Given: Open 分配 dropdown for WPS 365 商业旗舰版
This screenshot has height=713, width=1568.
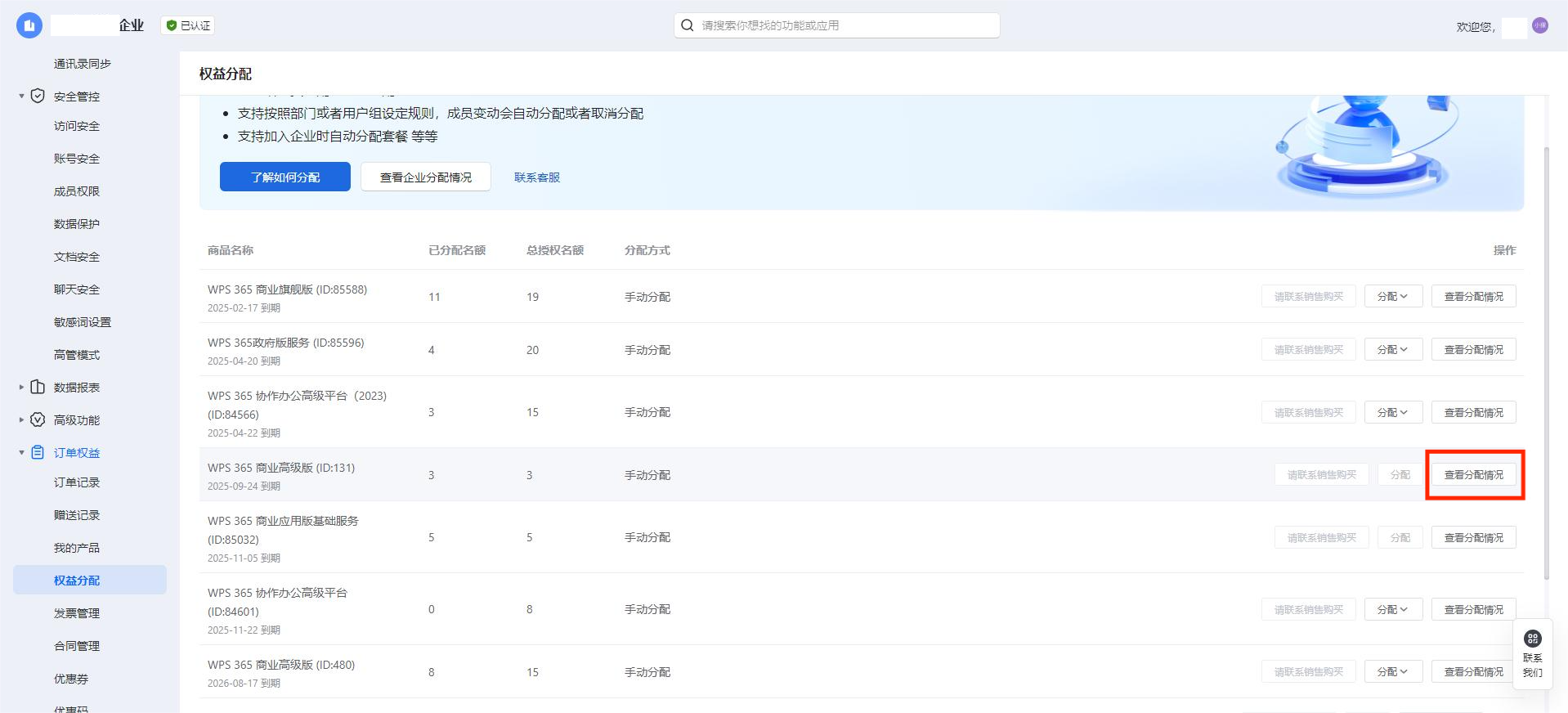Looking at the screenshot, I should coord(1392,296).
